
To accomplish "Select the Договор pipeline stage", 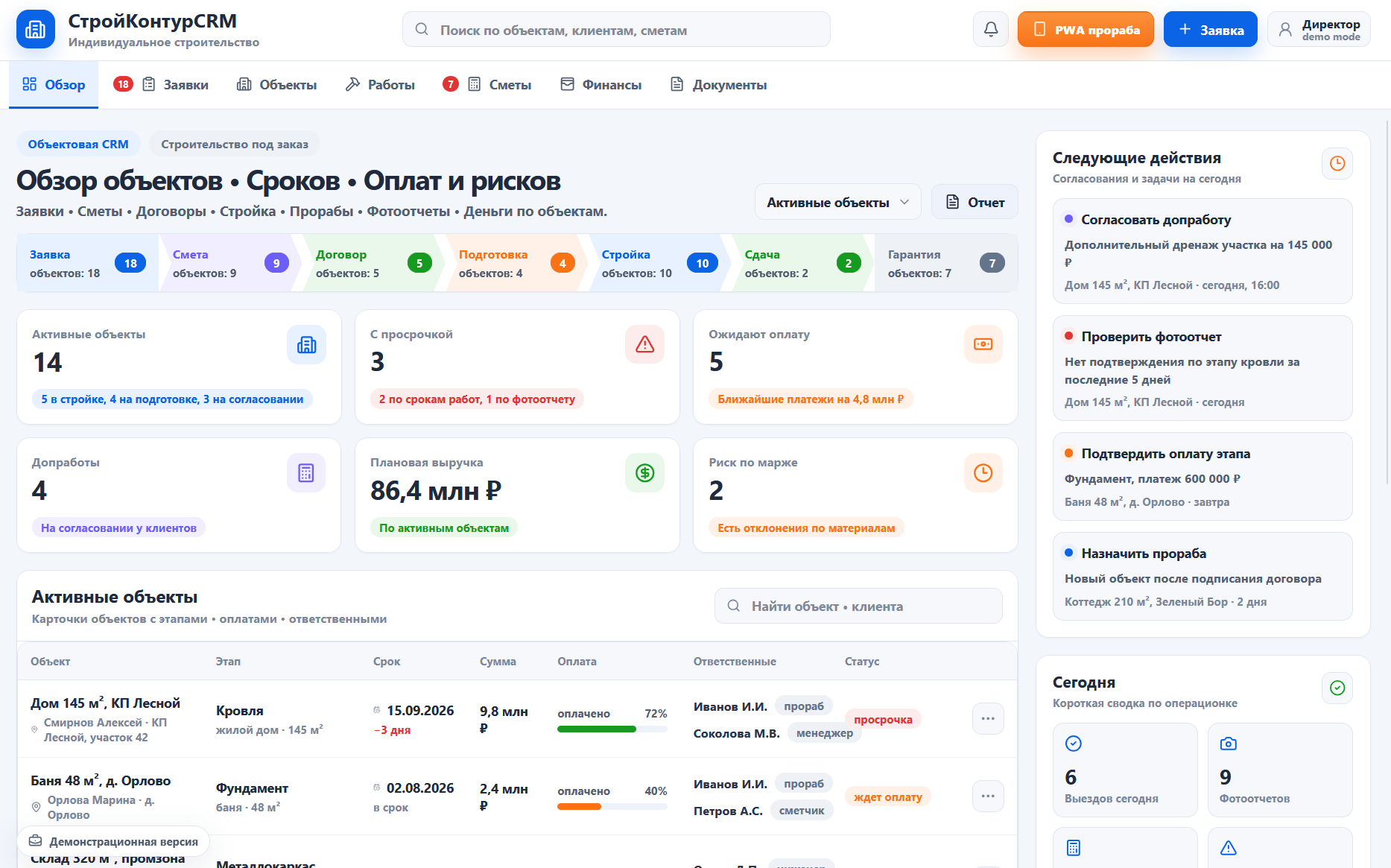I will click(374, 262).
